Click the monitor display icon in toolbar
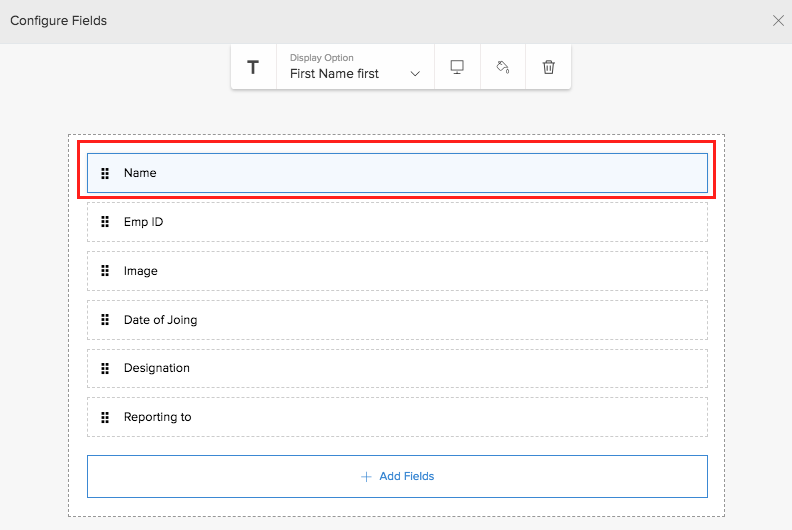The width and height of the screenshot is (792, 530). point(457,67)
